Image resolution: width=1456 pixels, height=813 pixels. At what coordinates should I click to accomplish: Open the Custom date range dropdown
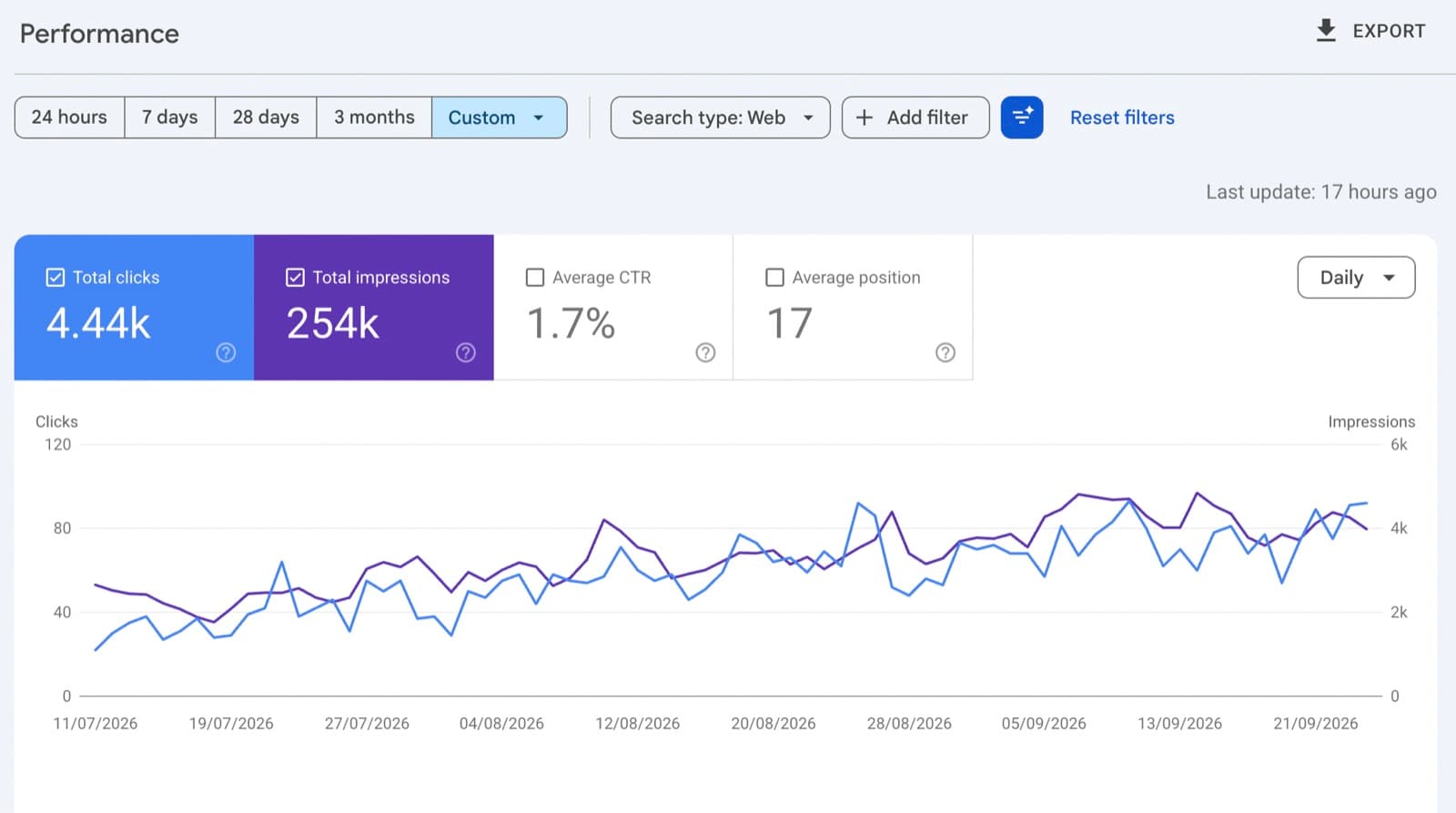[x=499, y=117]
